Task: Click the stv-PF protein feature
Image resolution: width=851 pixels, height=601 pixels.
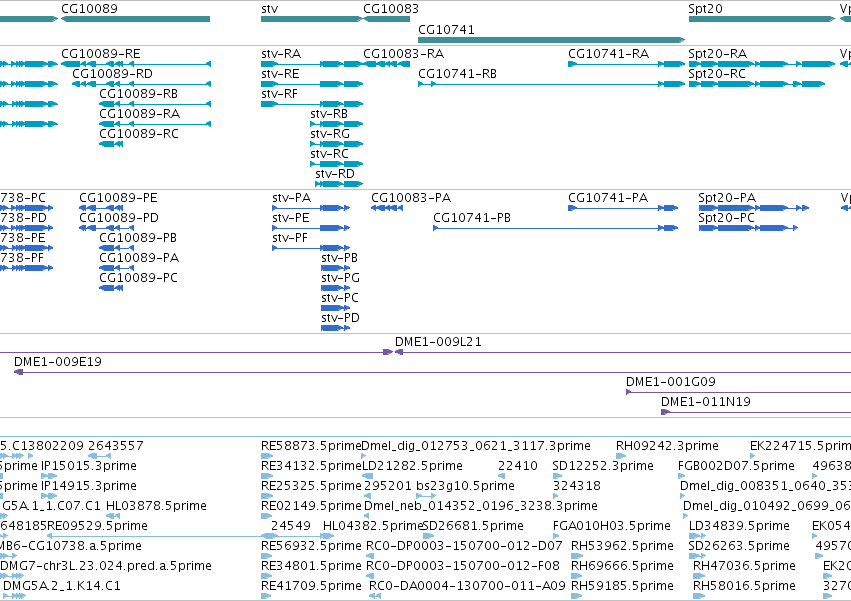Action: 311,248
